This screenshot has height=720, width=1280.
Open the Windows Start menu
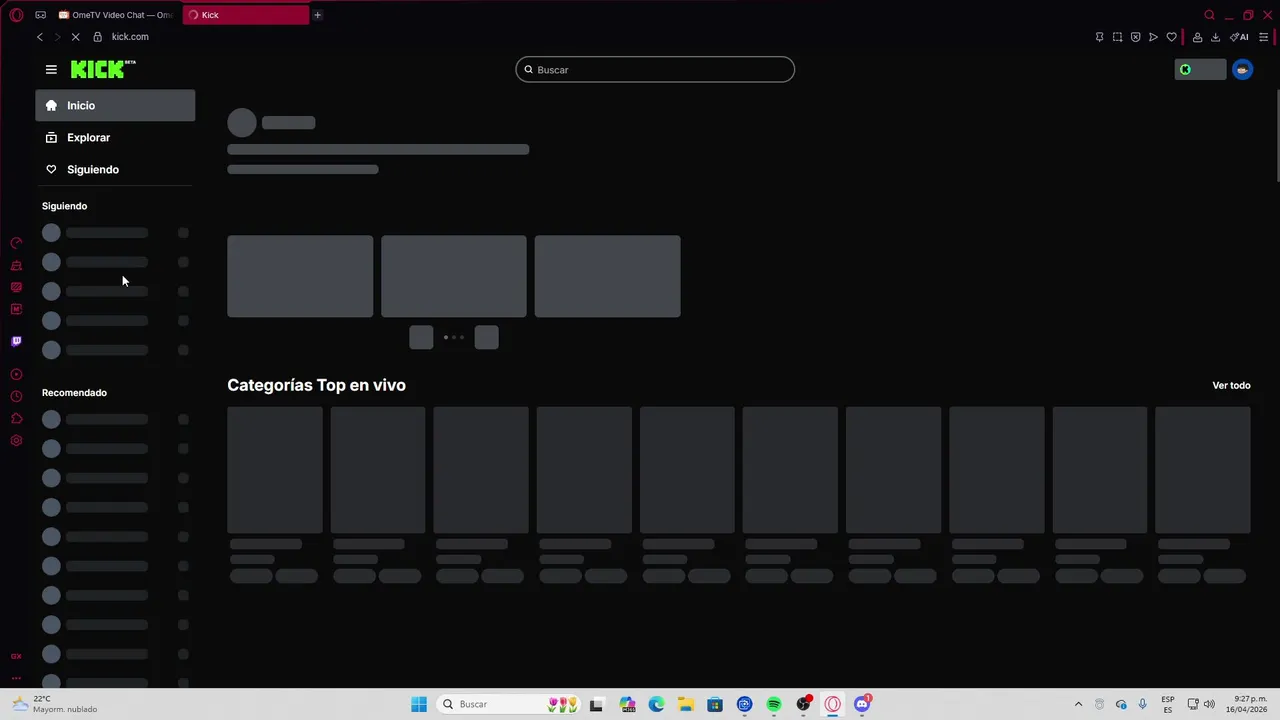tap(419, 704)
